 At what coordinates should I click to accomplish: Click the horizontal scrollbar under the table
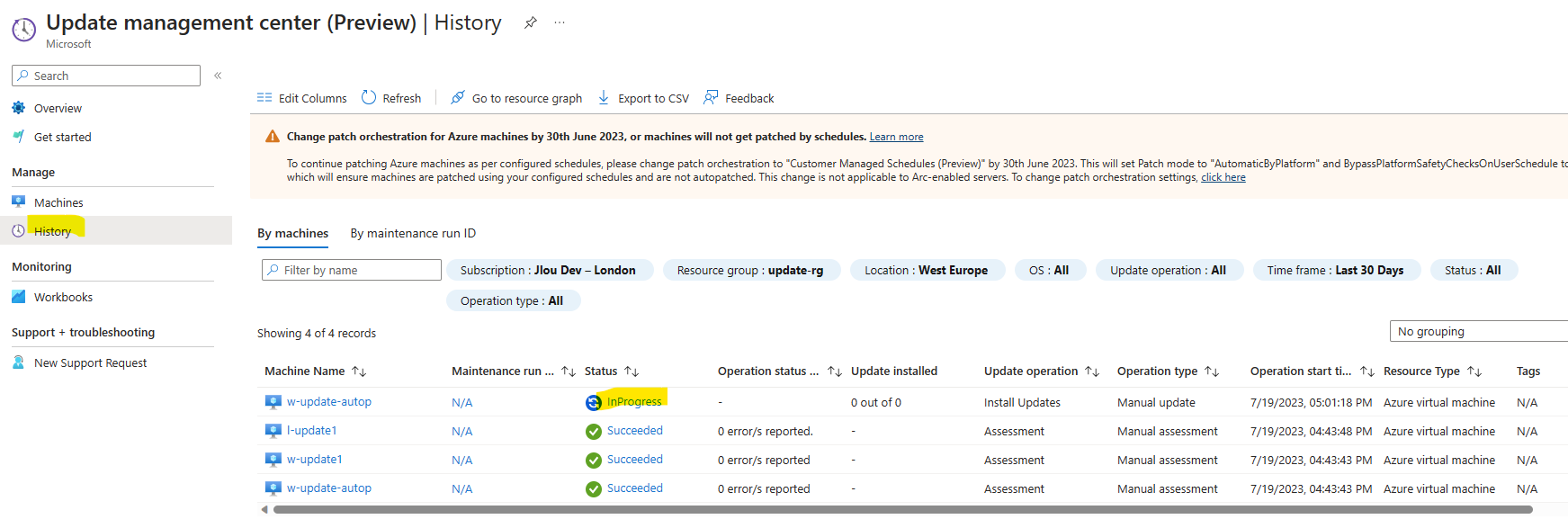pos(902,509)
